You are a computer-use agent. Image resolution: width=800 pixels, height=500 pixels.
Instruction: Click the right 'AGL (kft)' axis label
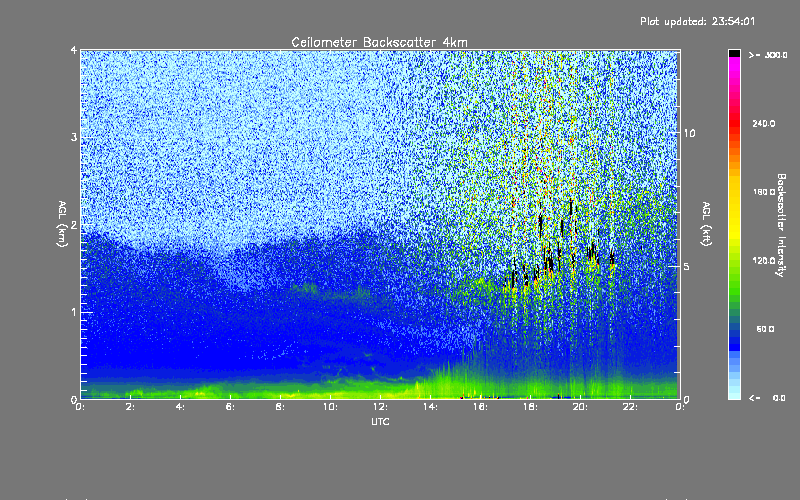click(x=706, y=224)
